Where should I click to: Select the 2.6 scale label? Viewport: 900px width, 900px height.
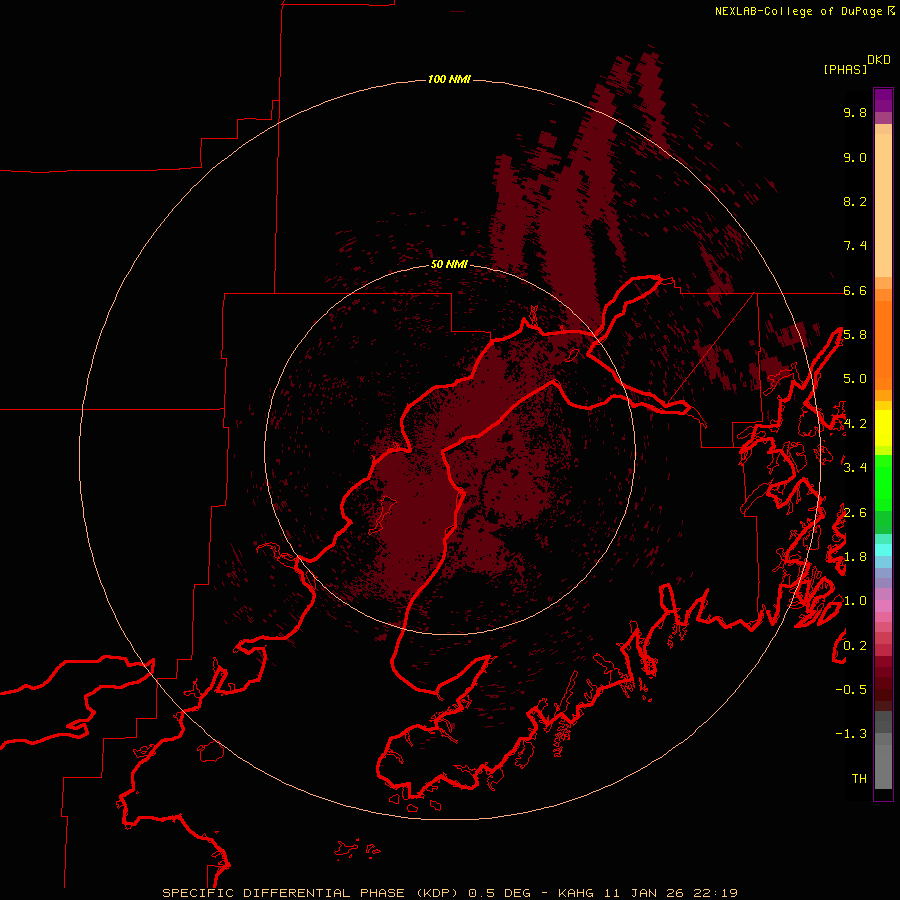(855, 512)
